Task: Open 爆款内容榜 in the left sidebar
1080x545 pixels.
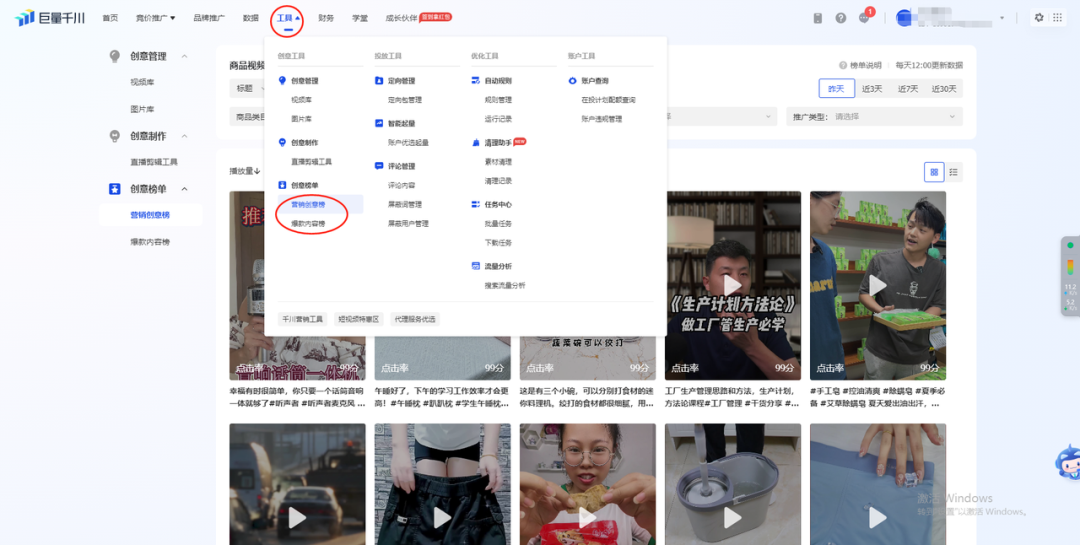Action: click(150, 242)
